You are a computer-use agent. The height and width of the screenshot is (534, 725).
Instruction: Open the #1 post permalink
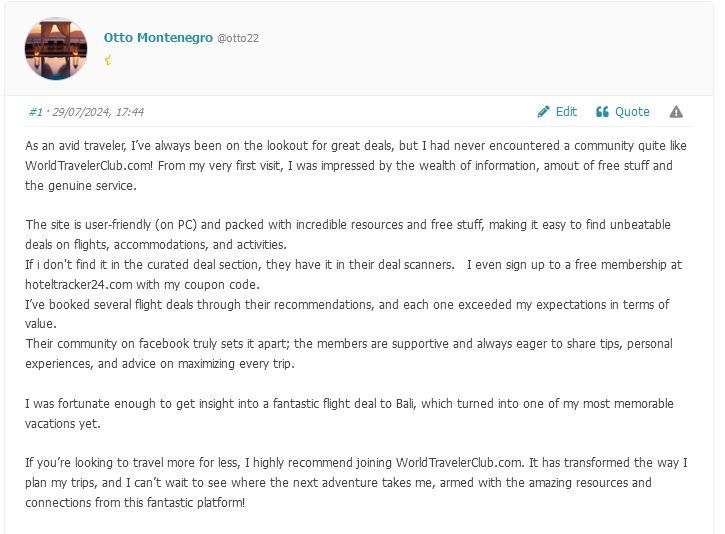[35, 112]
